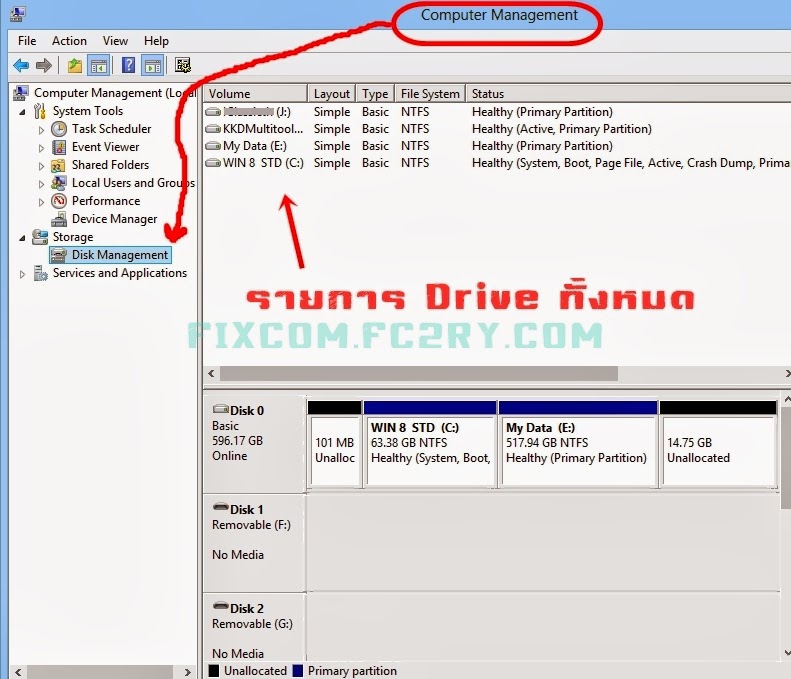Screen dimensions: 791x679
Task: Toggle Show/Hide Action Pane toolbar icon
Action: [x=152, y=66]
